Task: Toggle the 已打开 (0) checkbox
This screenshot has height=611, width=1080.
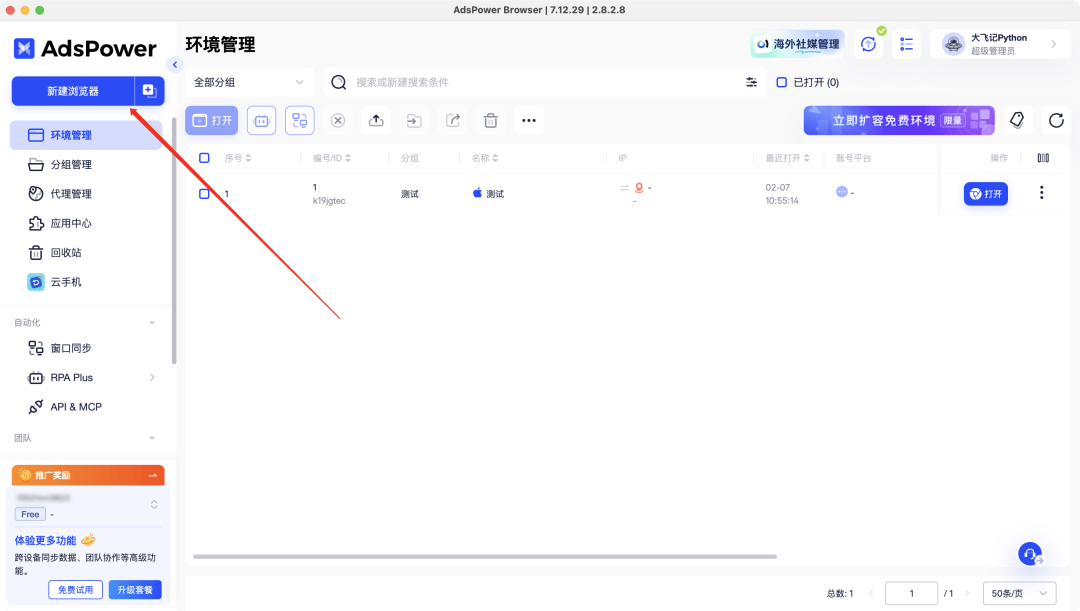Action: [782, 82]
